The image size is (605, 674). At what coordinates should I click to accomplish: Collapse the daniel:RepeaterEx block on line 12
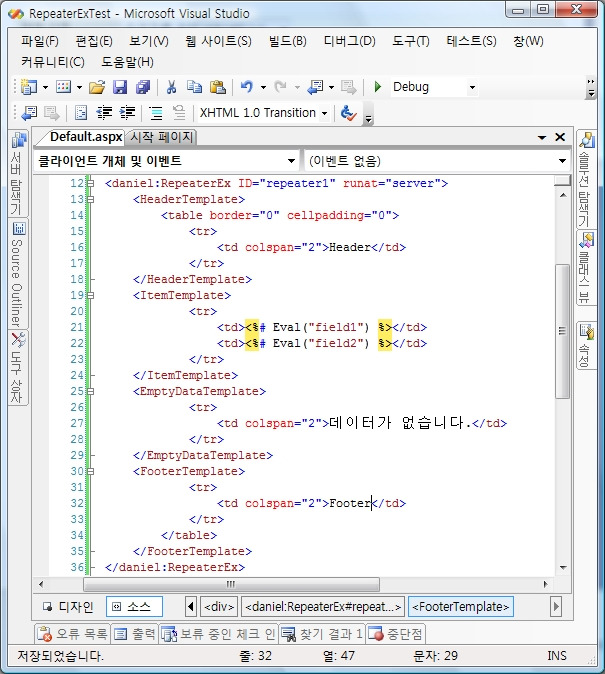(91, 184)
